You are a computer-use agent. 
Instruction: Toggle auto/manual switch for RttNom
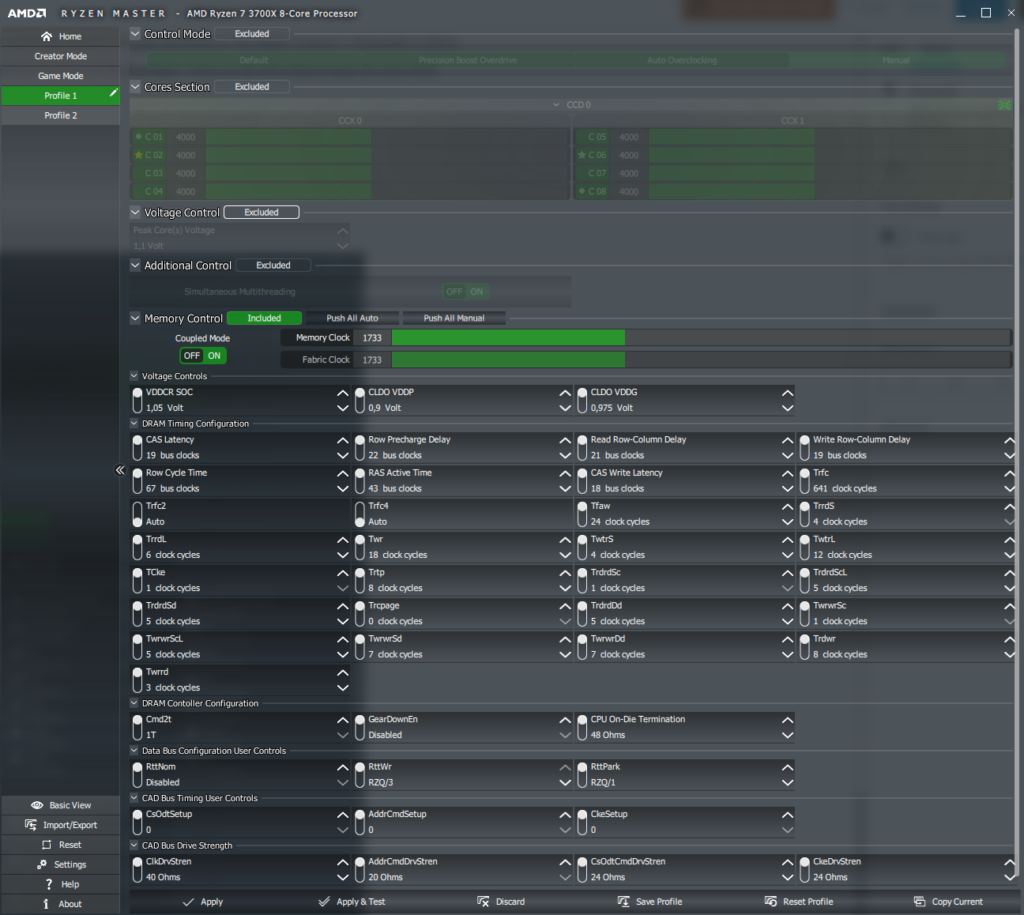[137, 775]
